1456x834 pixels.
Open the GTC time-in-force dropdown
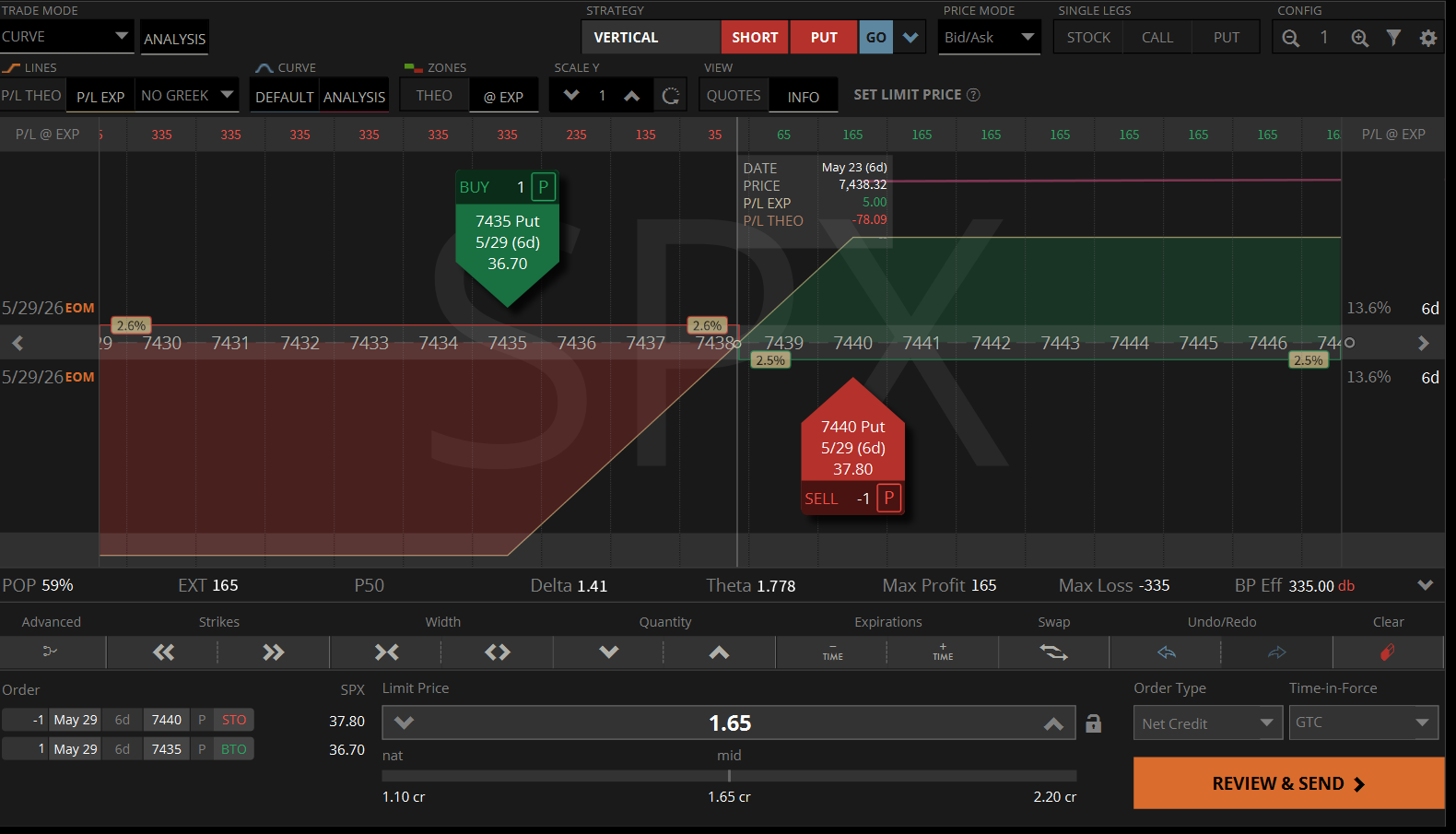[x=1364, y=722]
